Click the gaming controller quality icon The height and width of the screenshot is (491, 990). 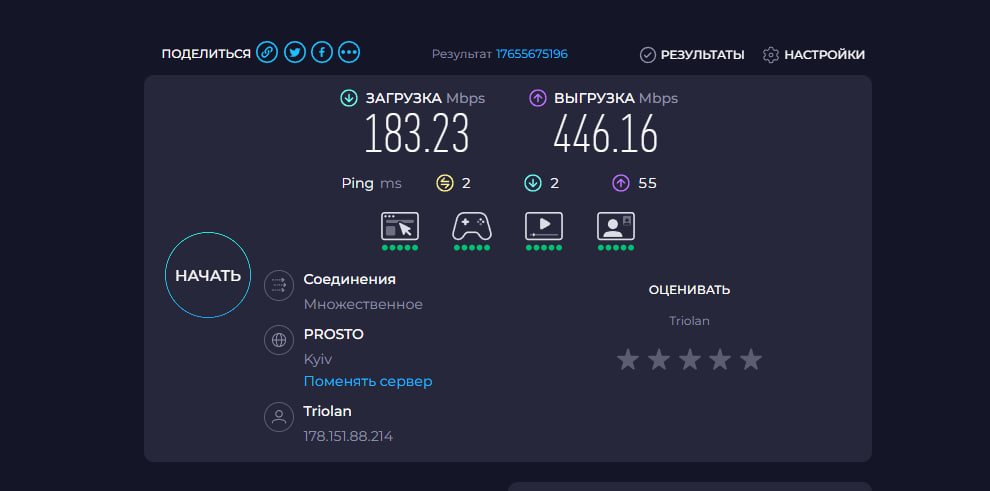coord(472,226)
